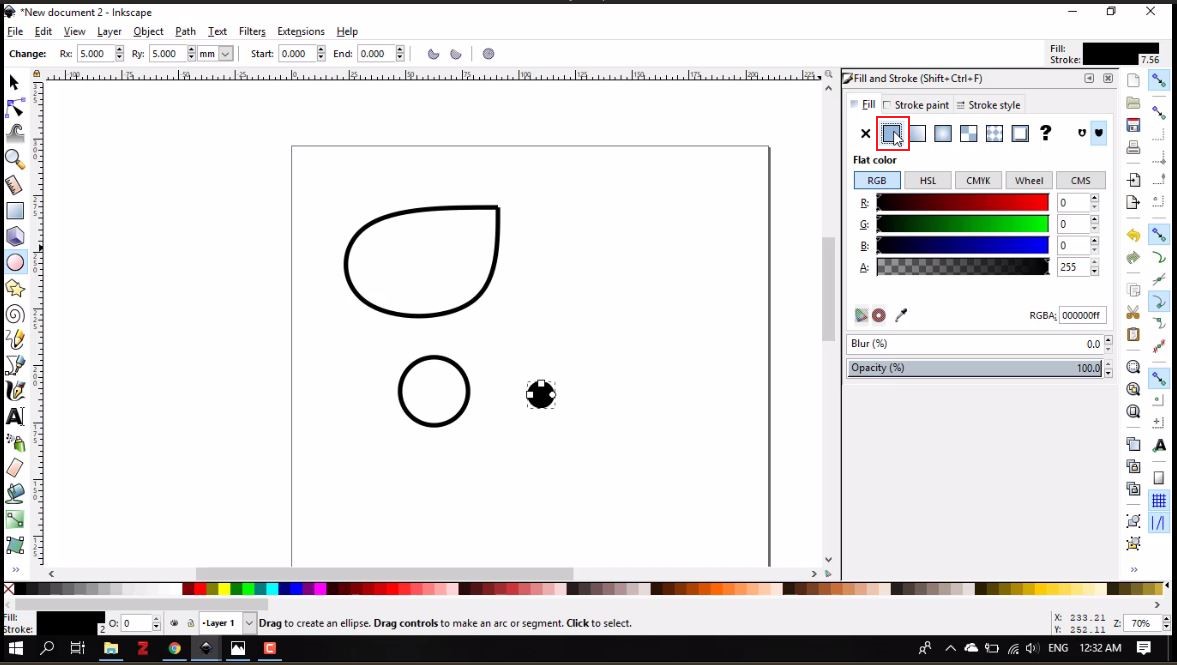This screenshot has height=665, width=1177.
Task: Select the Ellipse tool
Action: click(15, 262)
